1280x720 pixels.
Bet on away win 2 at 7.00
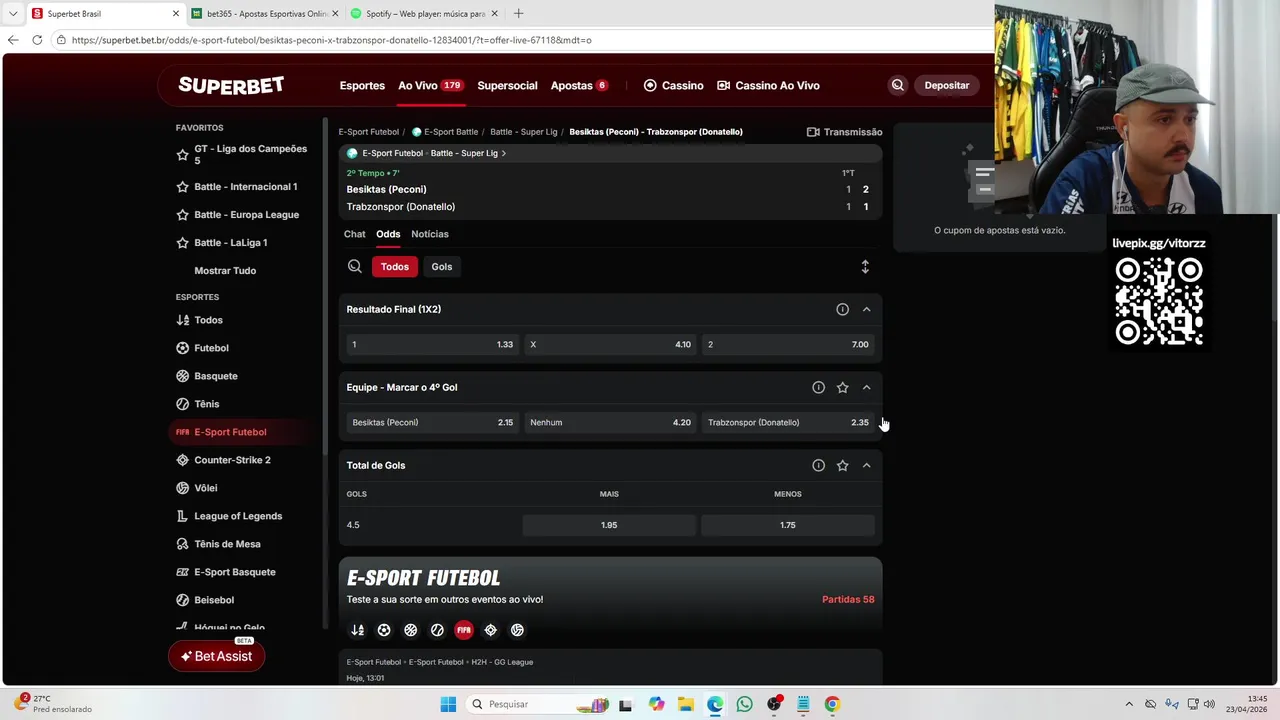point(788,344)
